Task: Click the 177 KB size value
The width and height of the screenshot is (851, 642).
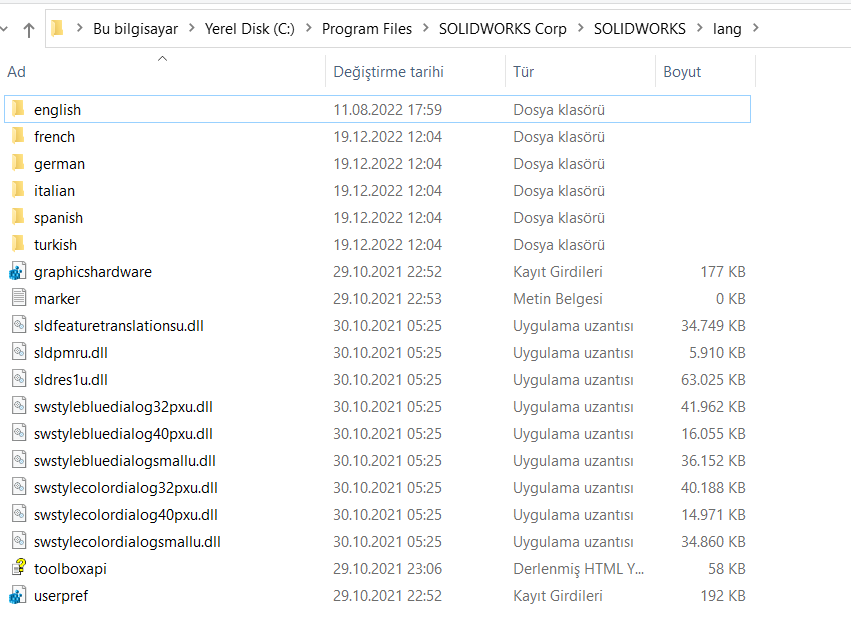Action: pyautogui.click(x=723, y=272)
